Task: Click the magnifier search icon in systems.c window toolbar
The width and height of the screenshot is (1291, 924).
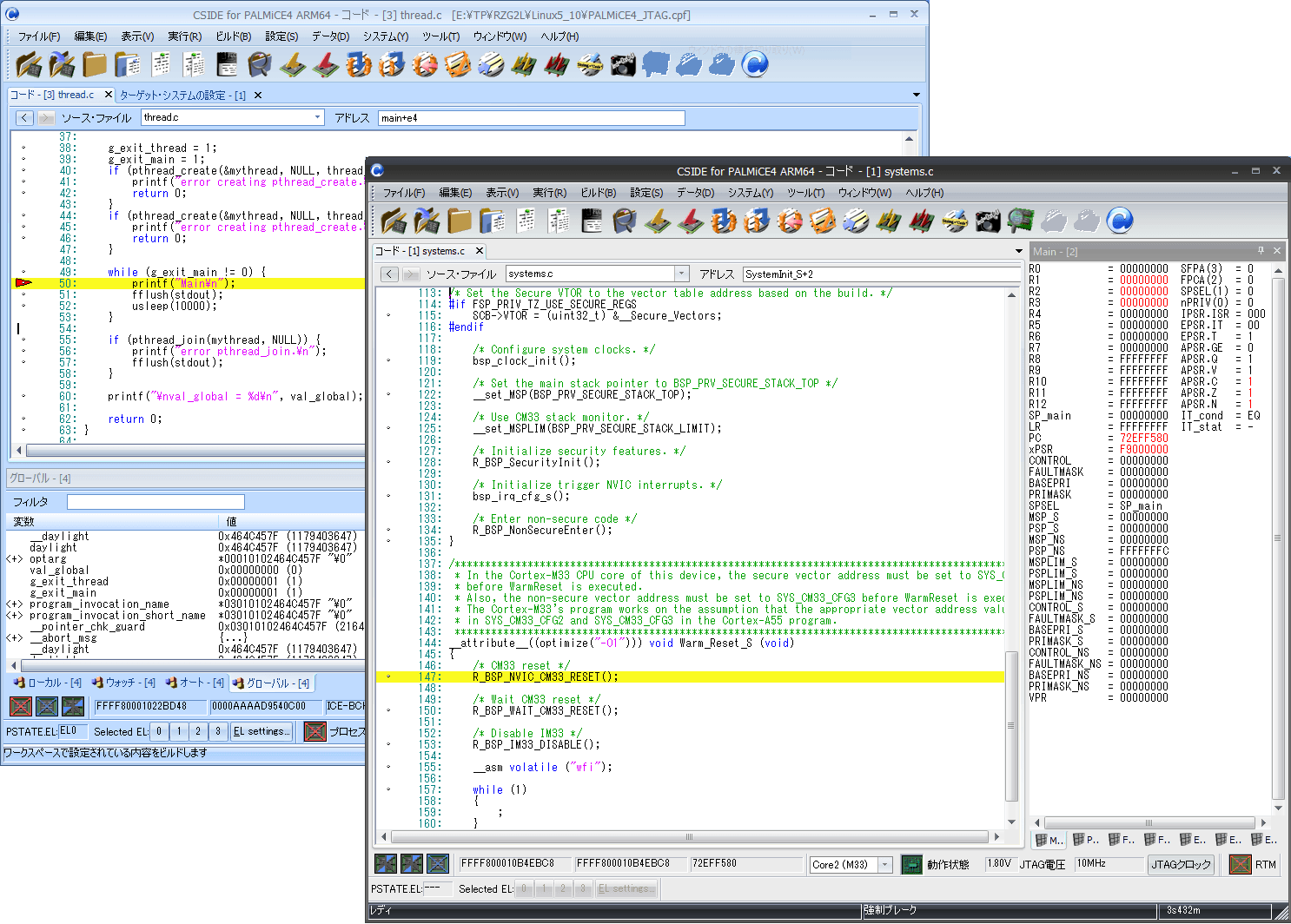Action: [624, 221]
